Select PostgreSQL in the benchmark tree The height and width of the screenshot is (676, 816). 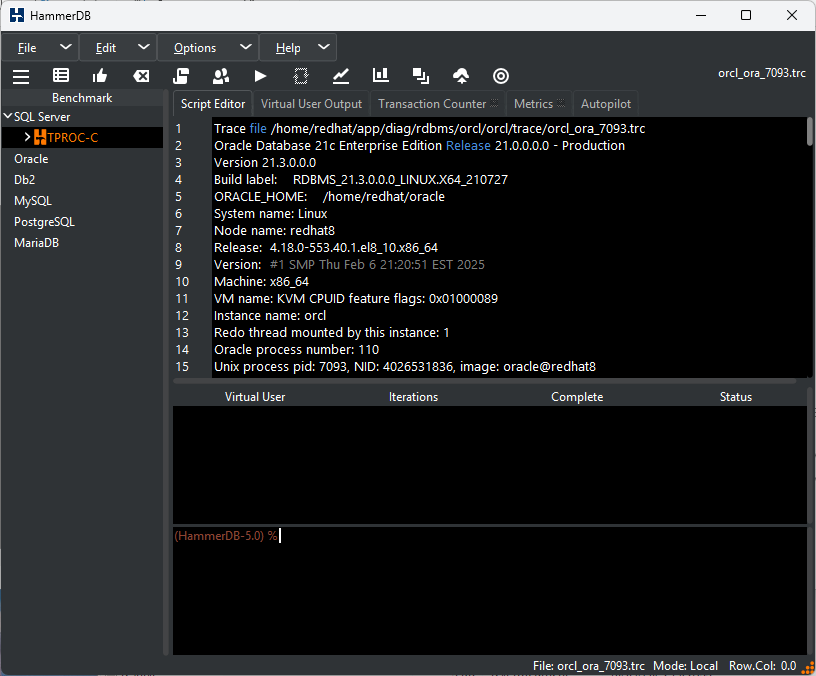coord(44,222)
